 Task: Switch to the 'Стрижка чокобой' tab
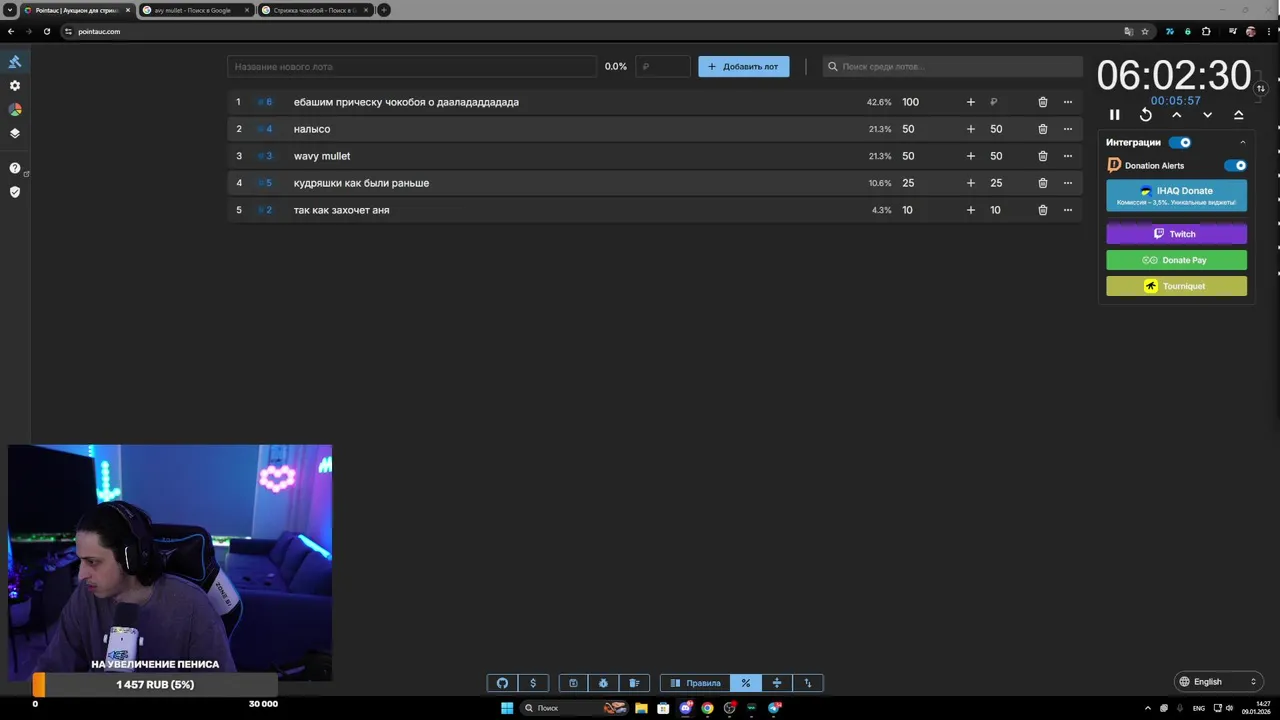coord(315,10)
